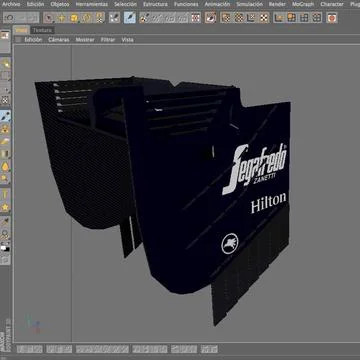Open the Cámaras viewport dropdown menu
This screenshot has width=360, height=360.
click(59, 40)
